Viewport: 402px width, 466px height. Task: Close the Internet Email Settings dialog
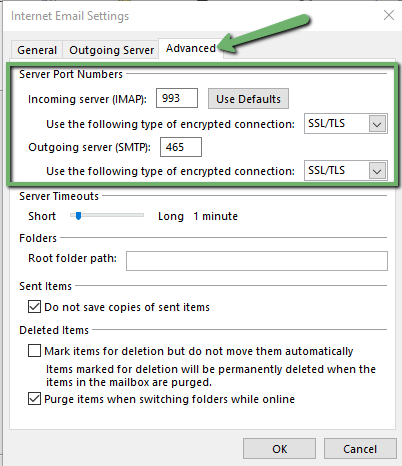pos(389,15)
